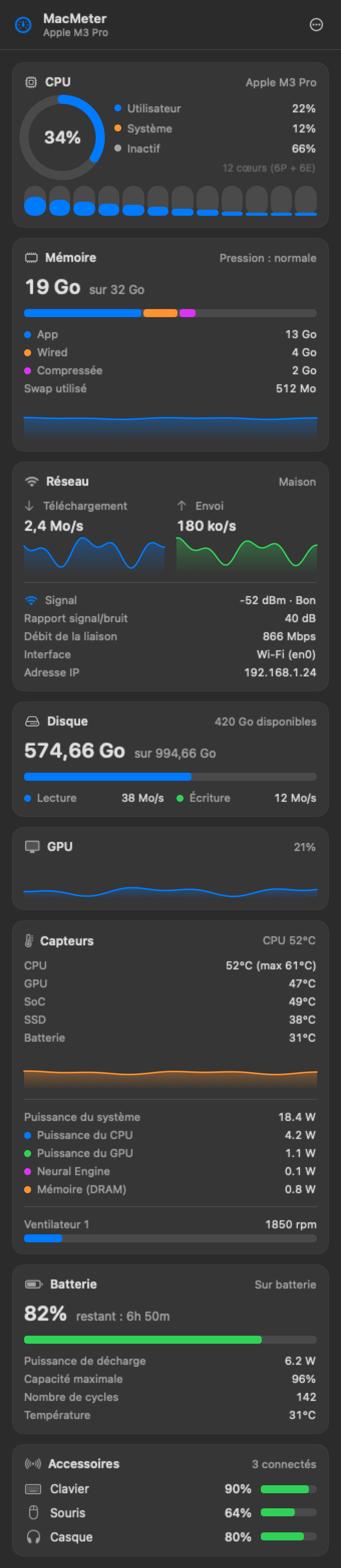Click the Ventilateur 1 speed bar

pos(170,1238)
